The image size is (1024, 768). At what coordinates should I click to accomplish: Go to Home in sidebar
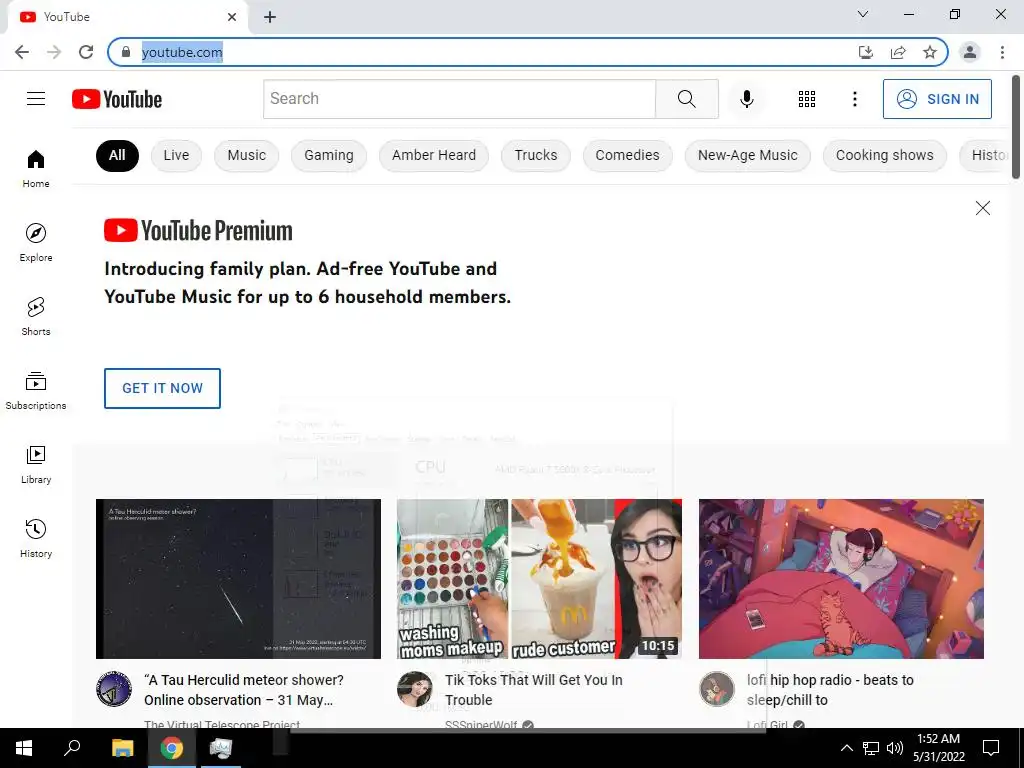(36, 168)
